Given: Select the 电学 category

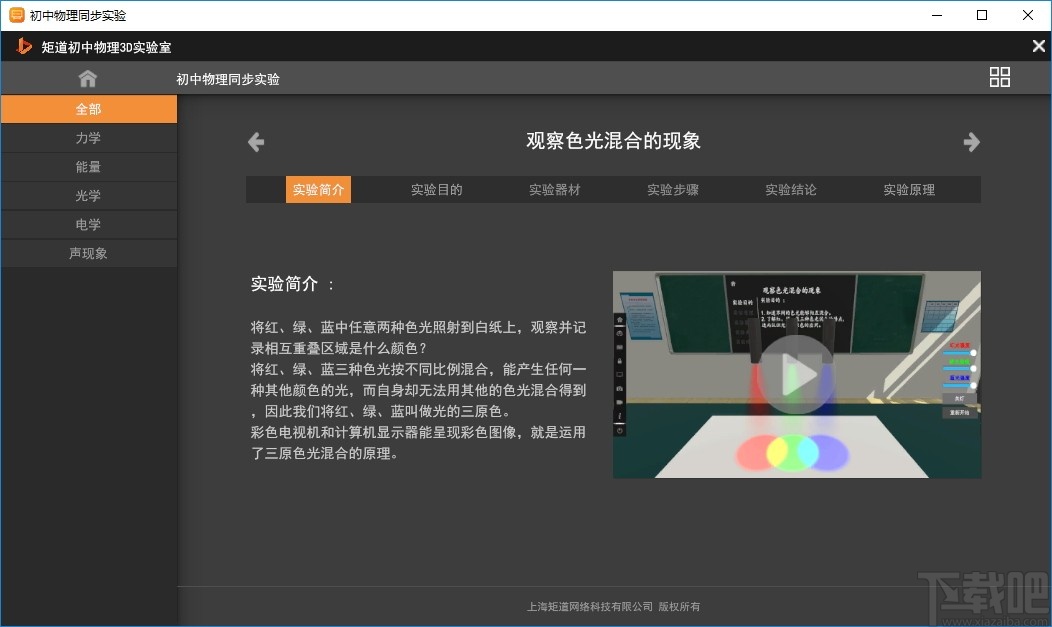Looking at the screenshot, I should click(x=88, y=224).
